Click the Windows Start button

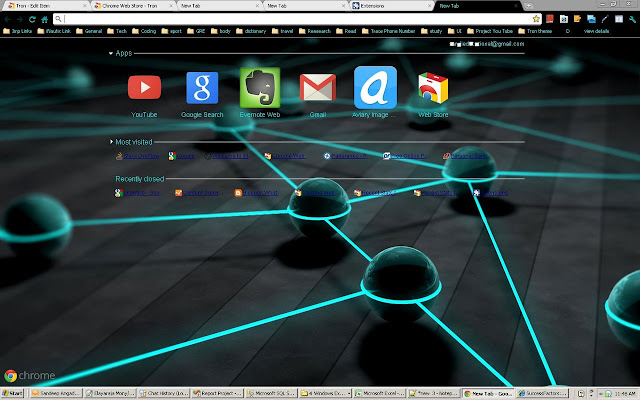click(x=12, y=393)
